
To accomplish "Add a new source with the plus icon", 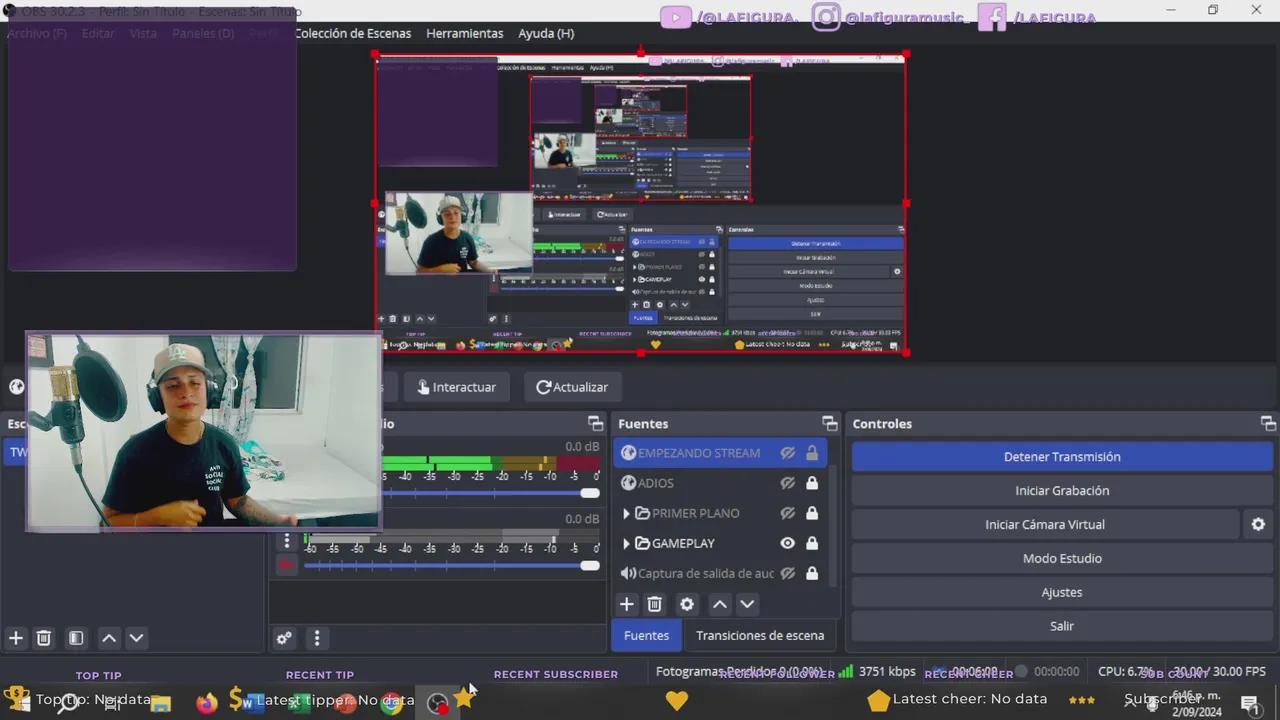I will coord(626,604).
